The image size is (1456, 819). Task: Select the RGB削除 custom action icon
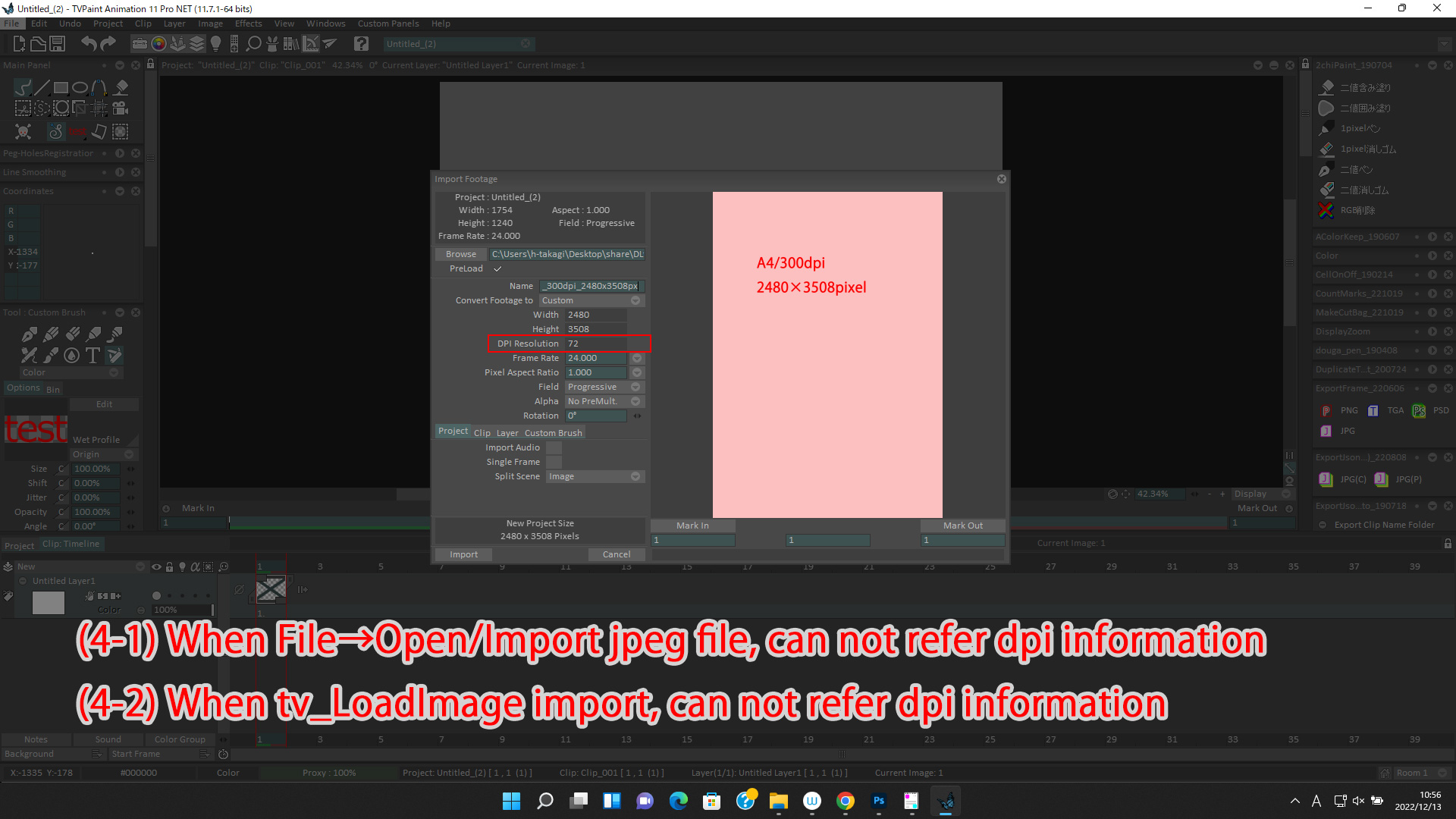coord(1326,210)
